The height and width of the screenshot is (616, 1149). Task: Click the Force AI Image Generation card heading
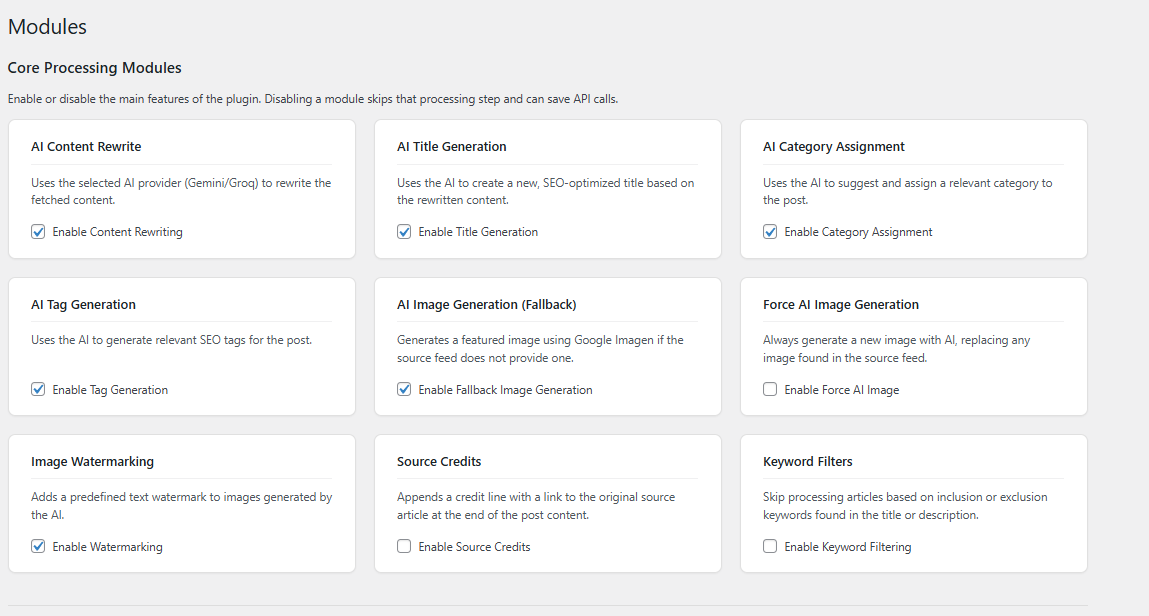(840, 305)
